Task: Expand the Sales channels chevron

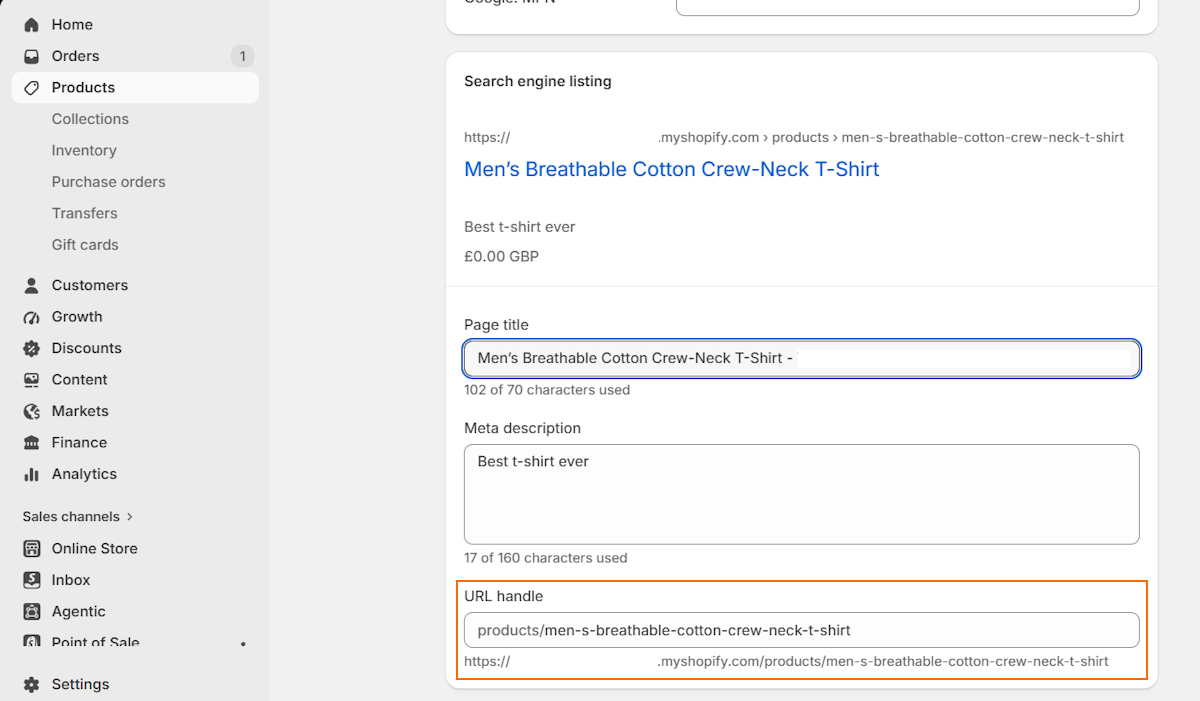Action: tap(130, 517)
